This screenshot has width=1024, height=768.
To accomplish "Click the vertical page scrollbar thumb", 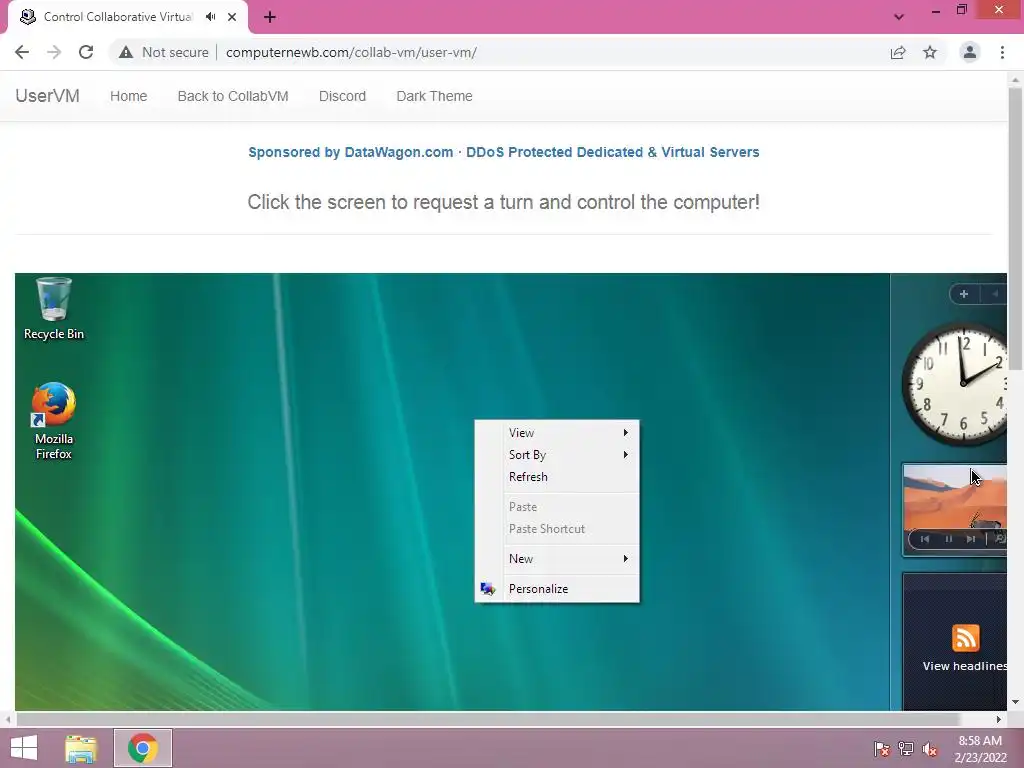I will pos(1015,229).
